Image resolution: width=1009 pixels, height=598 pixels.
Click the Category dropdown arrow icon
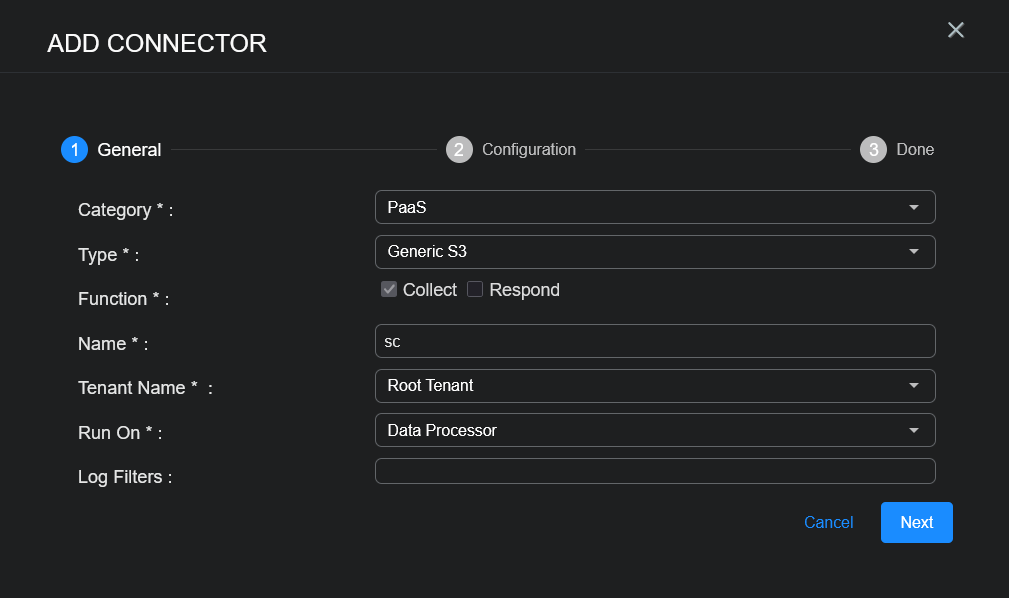coord(913,208)
